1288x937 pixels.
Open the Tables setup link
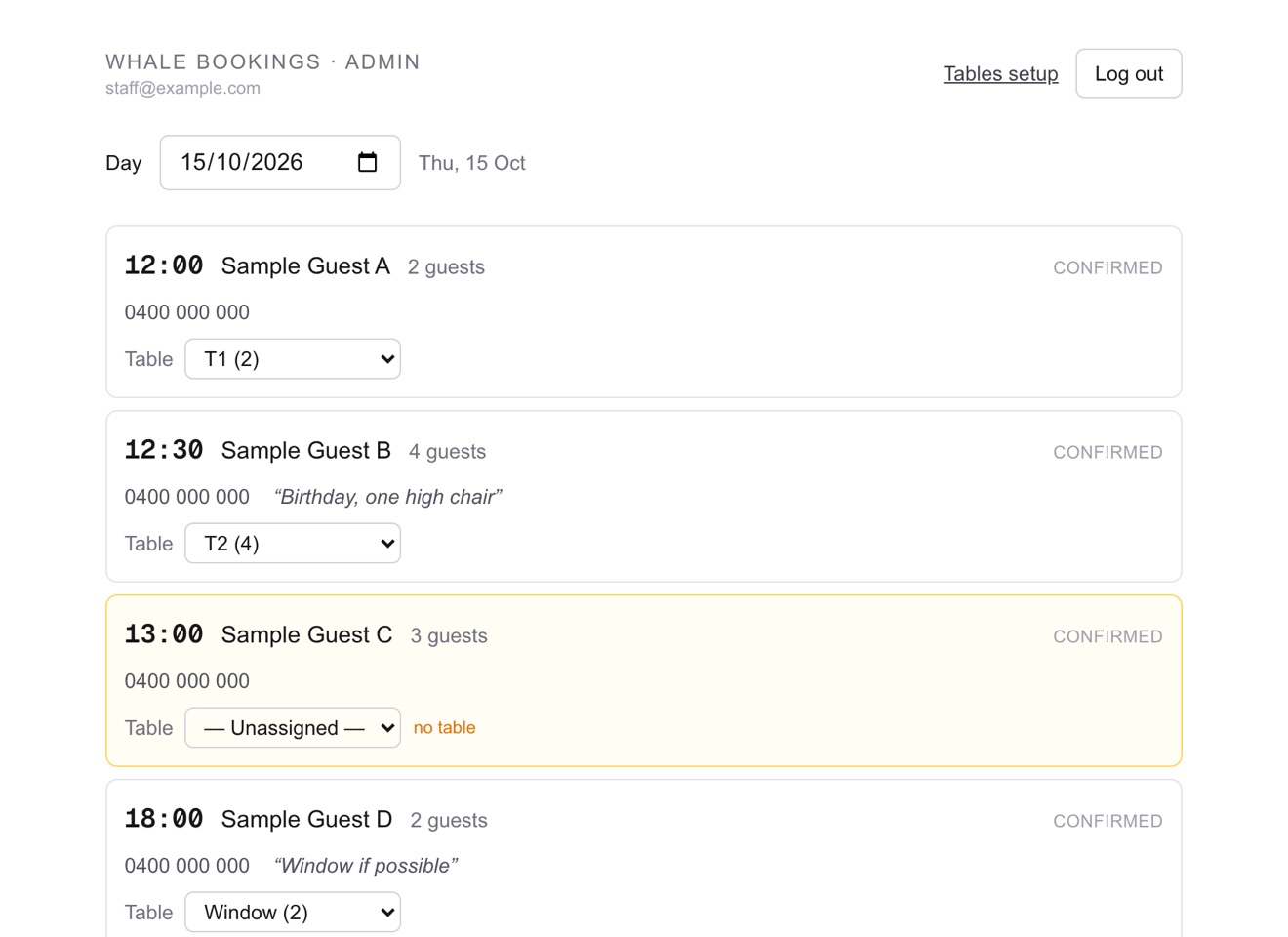pyautogui.click(x=1000, y=74)
